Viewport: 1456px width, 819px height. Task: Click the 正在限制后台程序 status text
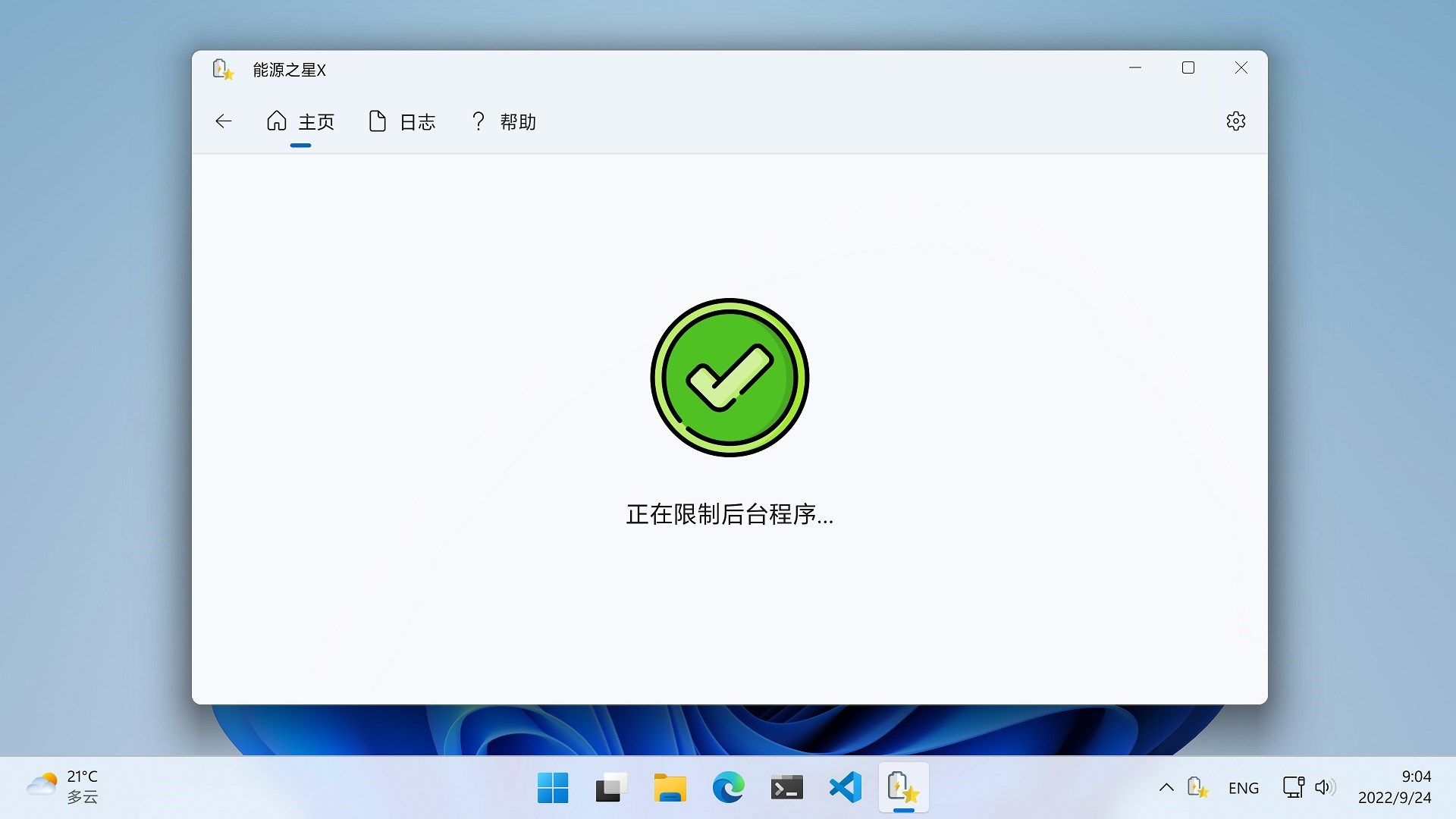coord(730,515)
